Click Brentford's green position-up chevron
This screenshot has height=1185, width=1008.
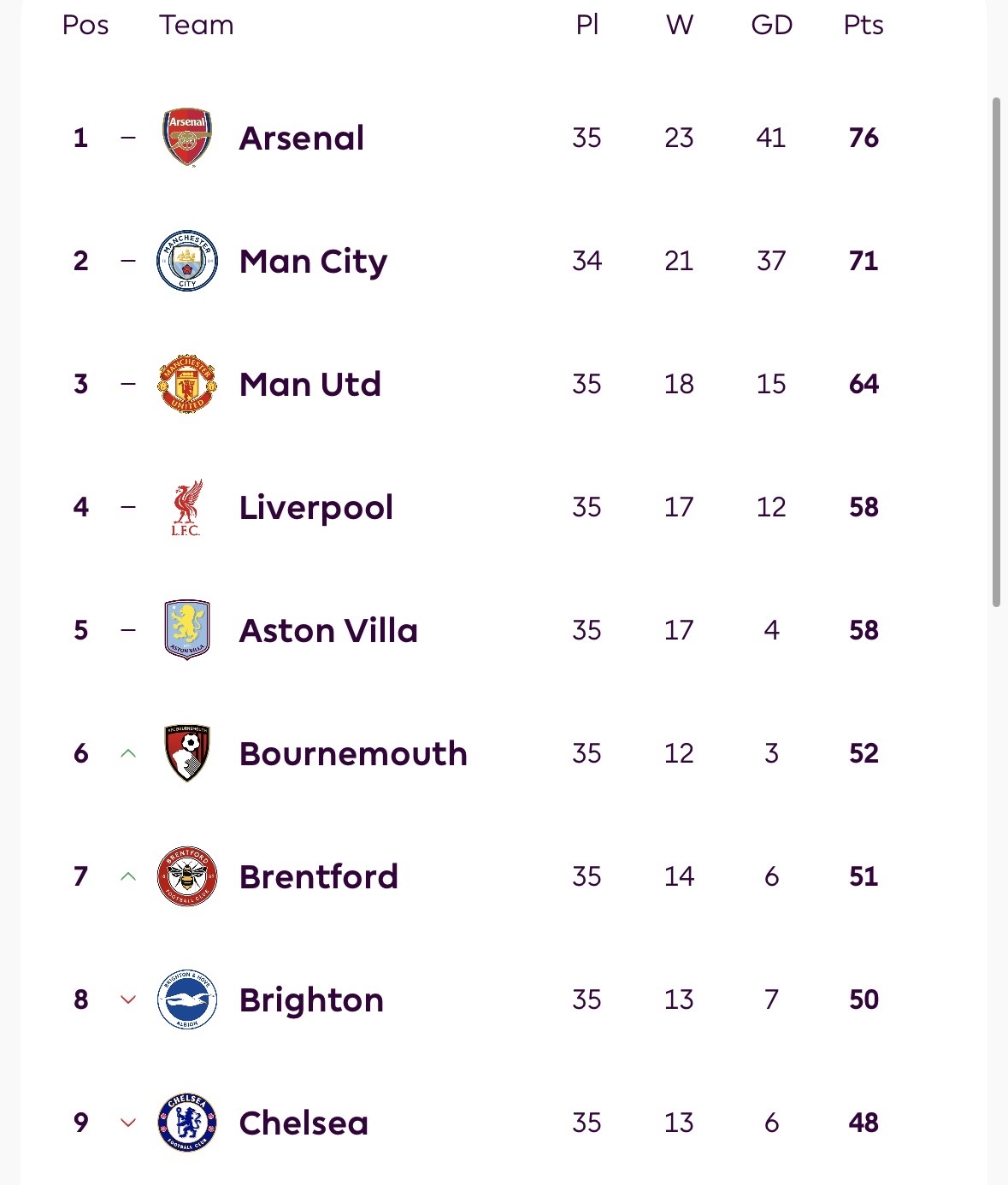[x=128, y=876]
